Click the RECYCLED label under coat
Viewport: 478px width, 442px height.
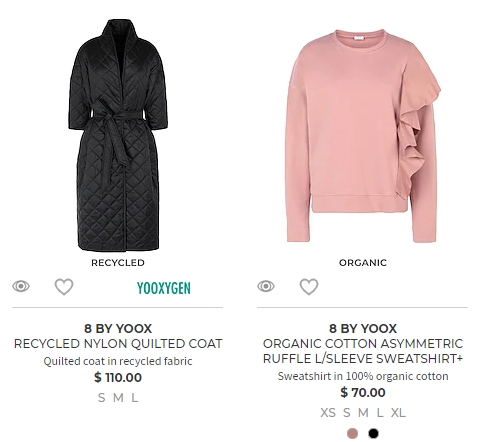[x=118, y=263]
